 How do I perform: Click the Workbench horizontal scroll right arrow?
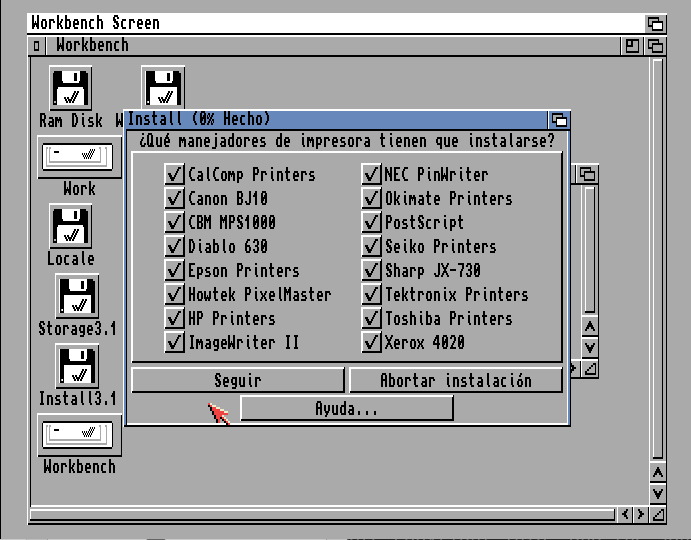point(640,514)
